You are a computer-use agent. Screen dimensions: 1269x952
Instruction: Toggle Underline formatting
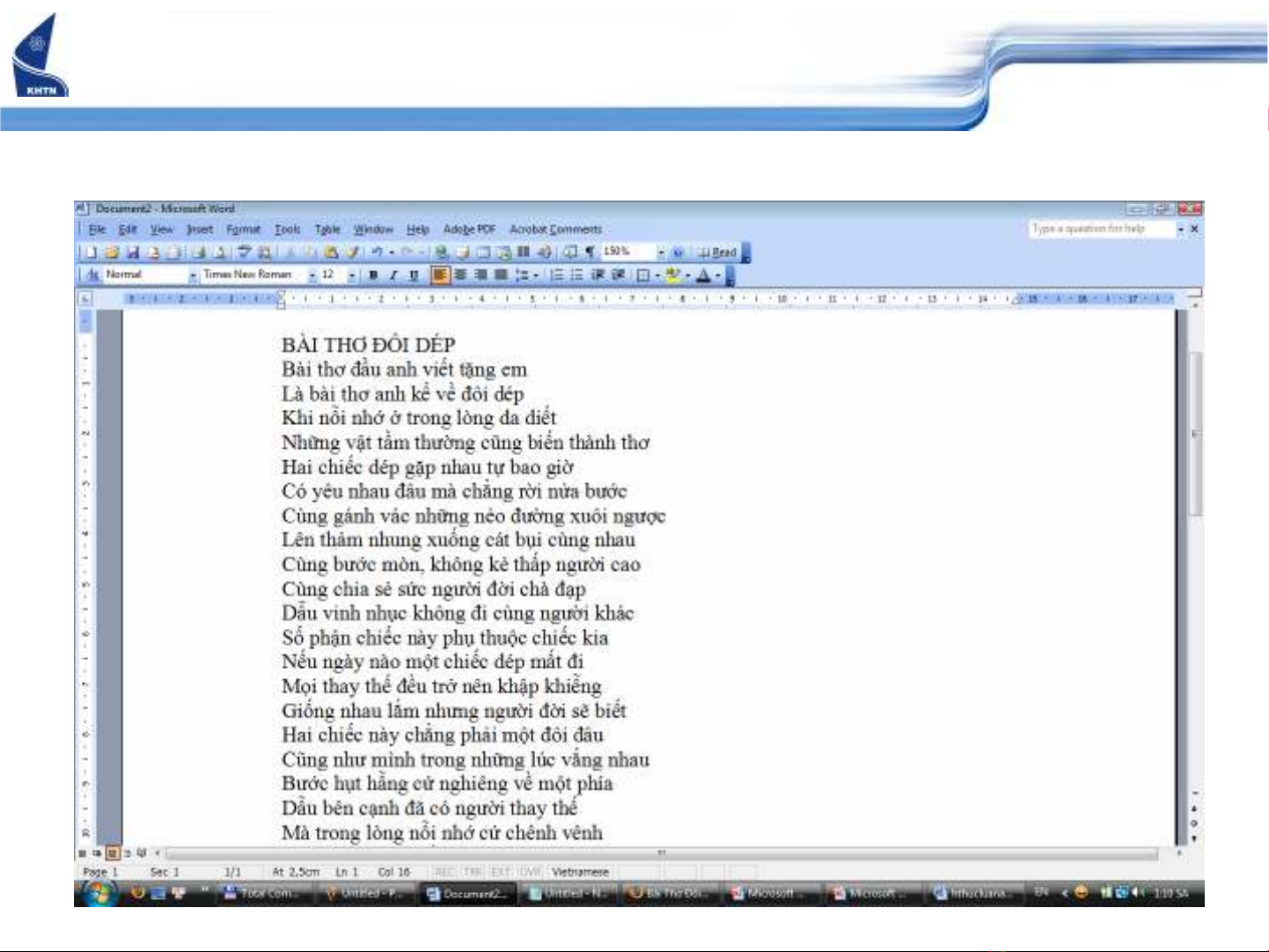(x=414, y=275)
